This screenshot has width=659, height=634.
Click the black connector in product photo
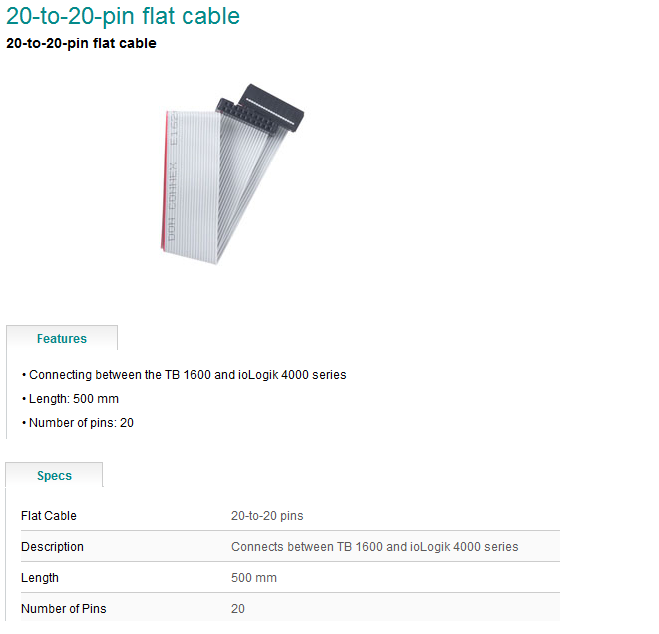(261, 110)
